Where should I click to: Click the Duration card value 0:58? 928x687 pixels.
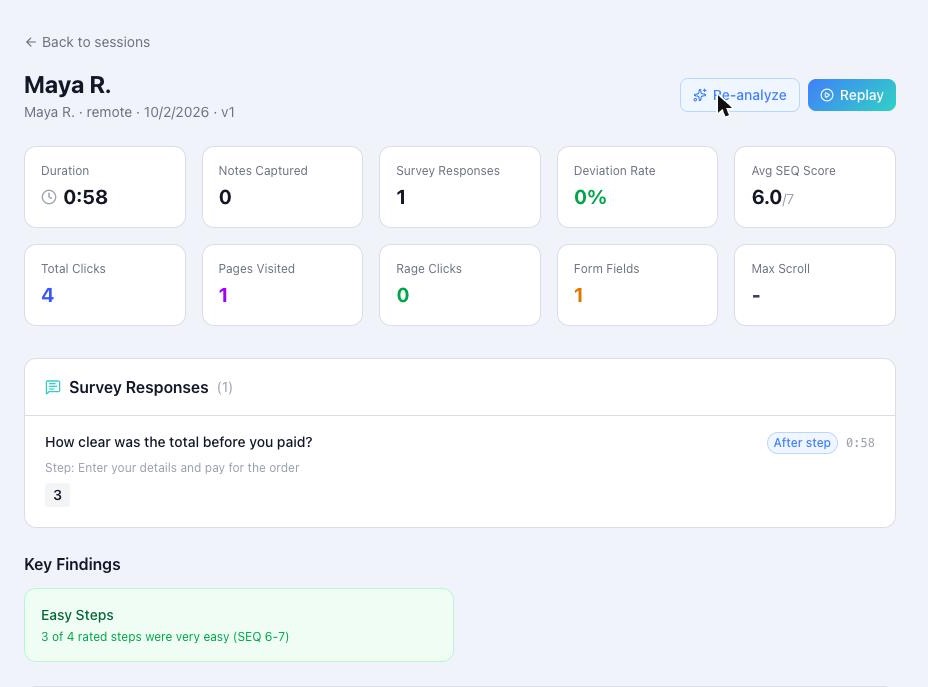(85, 197)
